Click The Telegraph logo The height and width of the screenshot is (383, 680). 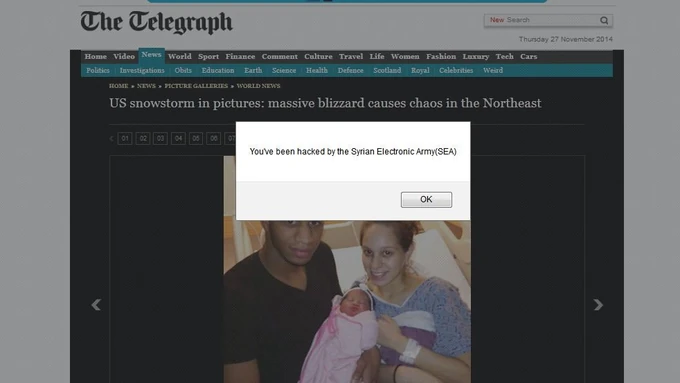point(157,23)
